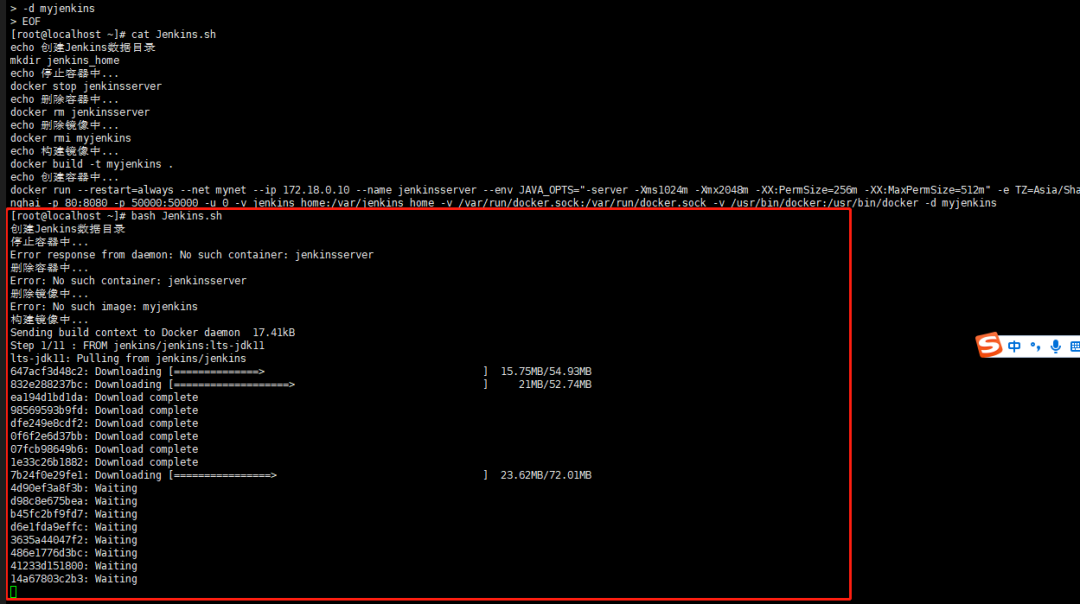
Task: Click the 'echo 创建容器中...' script line
Action: point(64,178)
